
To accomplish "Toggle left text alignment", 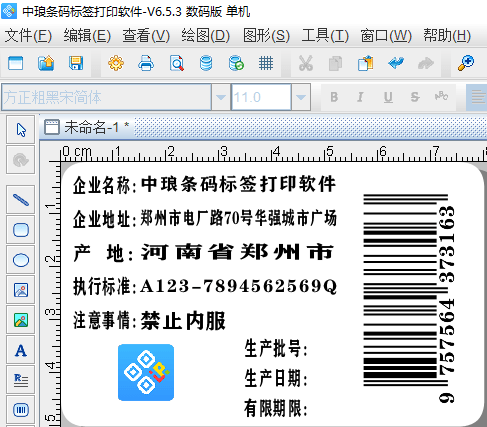I will (477, 97).
